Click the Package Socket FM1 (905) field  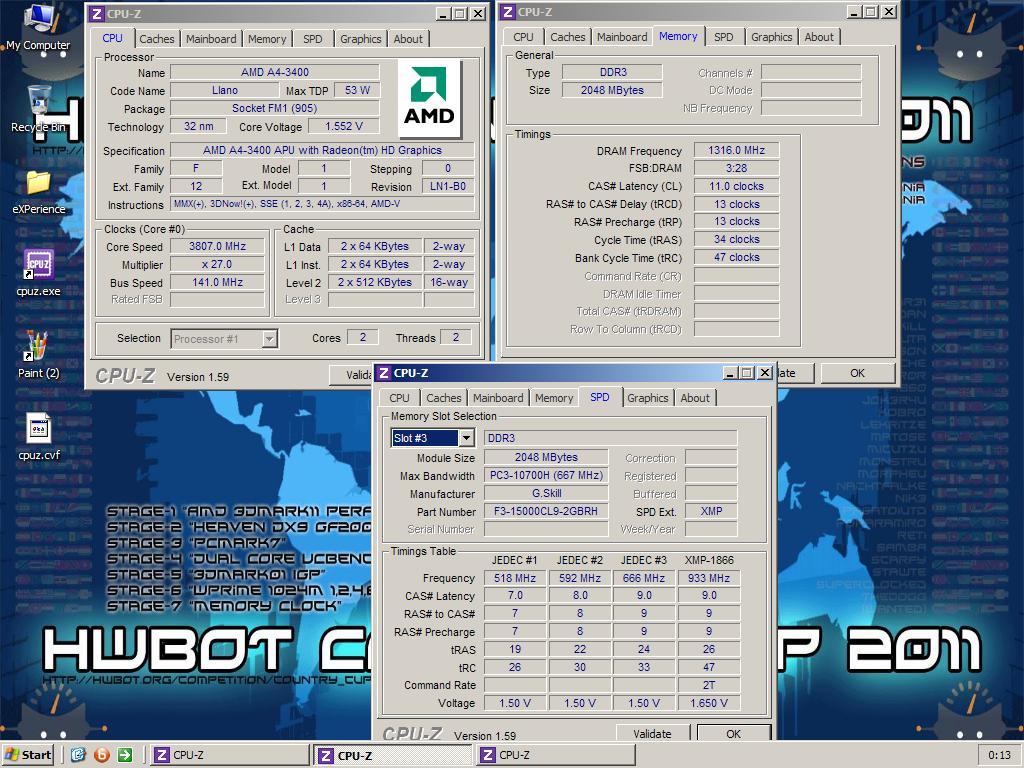tap(274, 108)
